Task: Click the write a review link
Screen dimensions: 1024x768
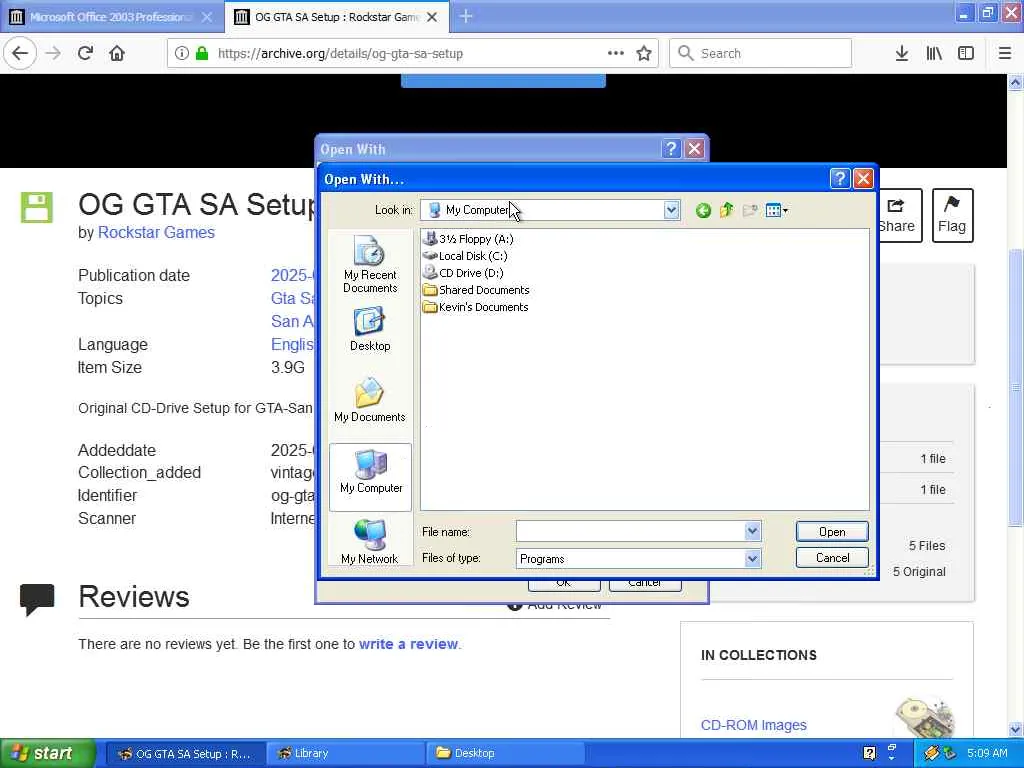Action: tap(408, 644)
